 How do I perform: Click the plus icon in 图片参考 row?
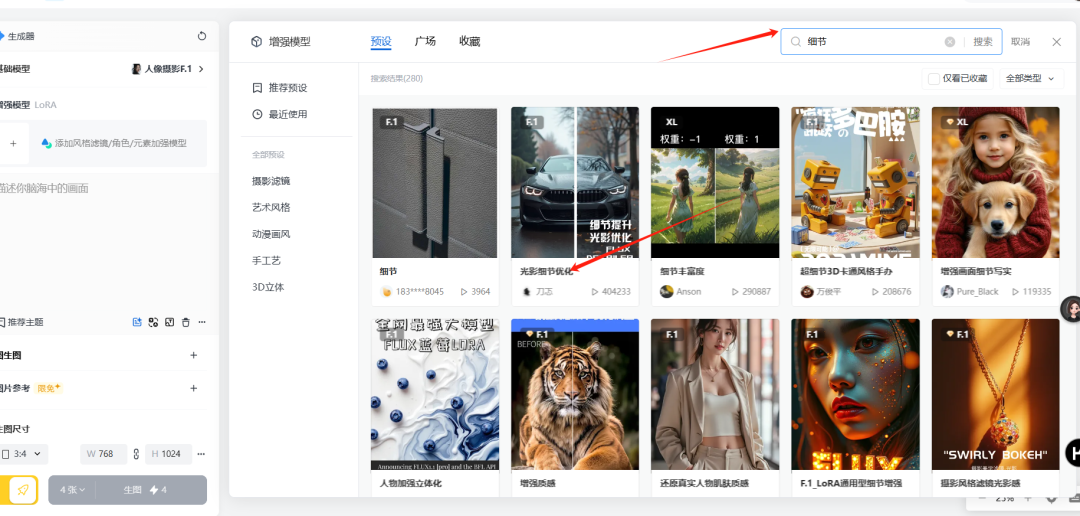(193, 388)
